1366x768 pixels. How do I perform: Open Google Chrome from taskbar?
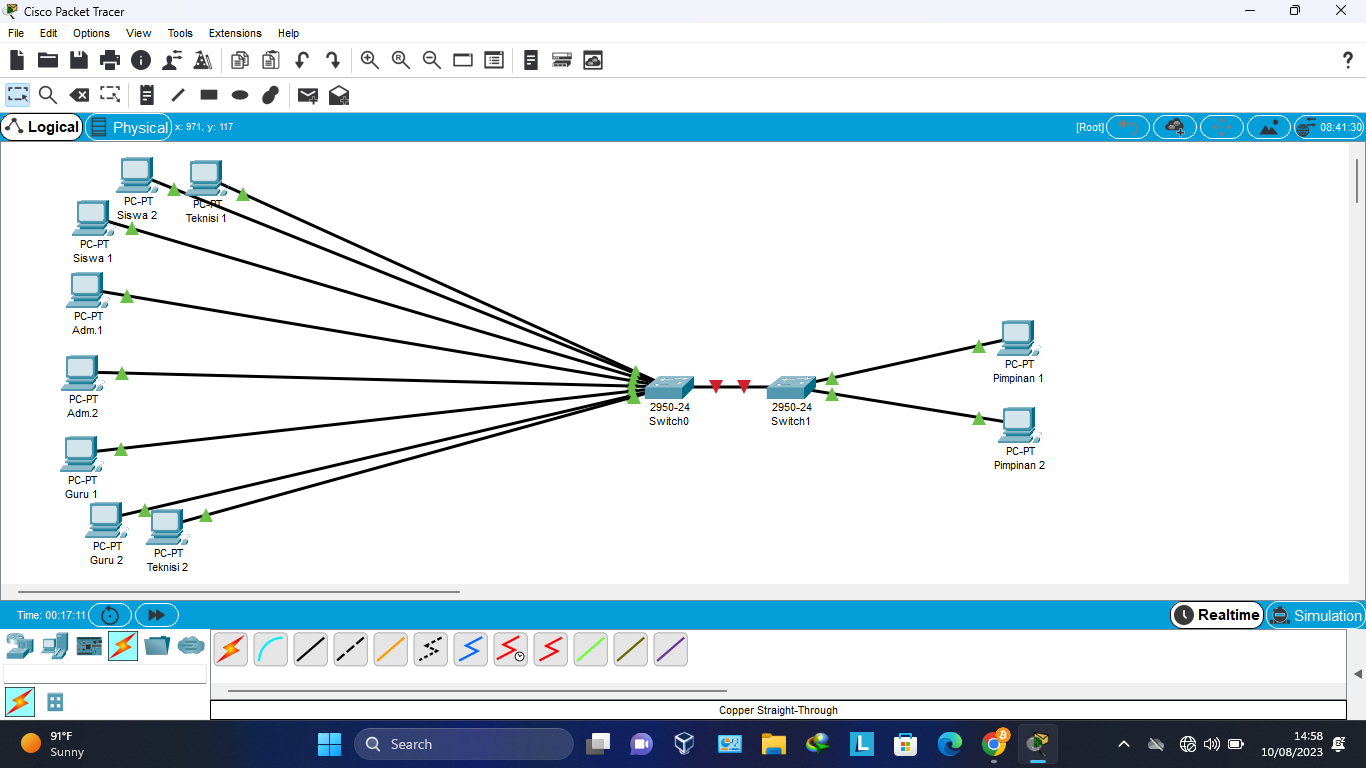[995, 743]
